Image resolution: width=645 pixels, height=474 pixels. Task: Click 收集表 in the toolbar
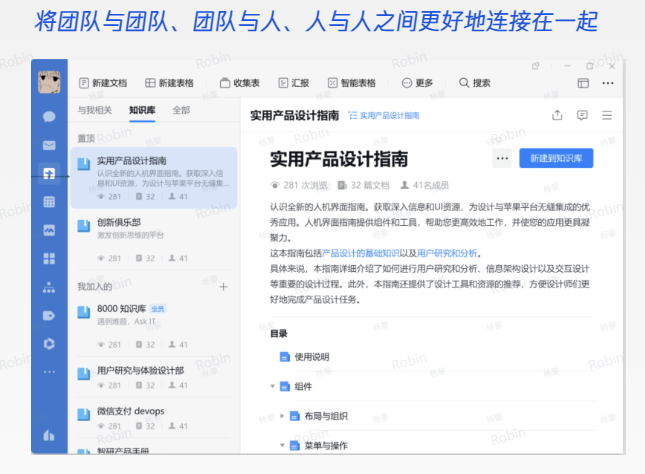click(x=240, y=83)
